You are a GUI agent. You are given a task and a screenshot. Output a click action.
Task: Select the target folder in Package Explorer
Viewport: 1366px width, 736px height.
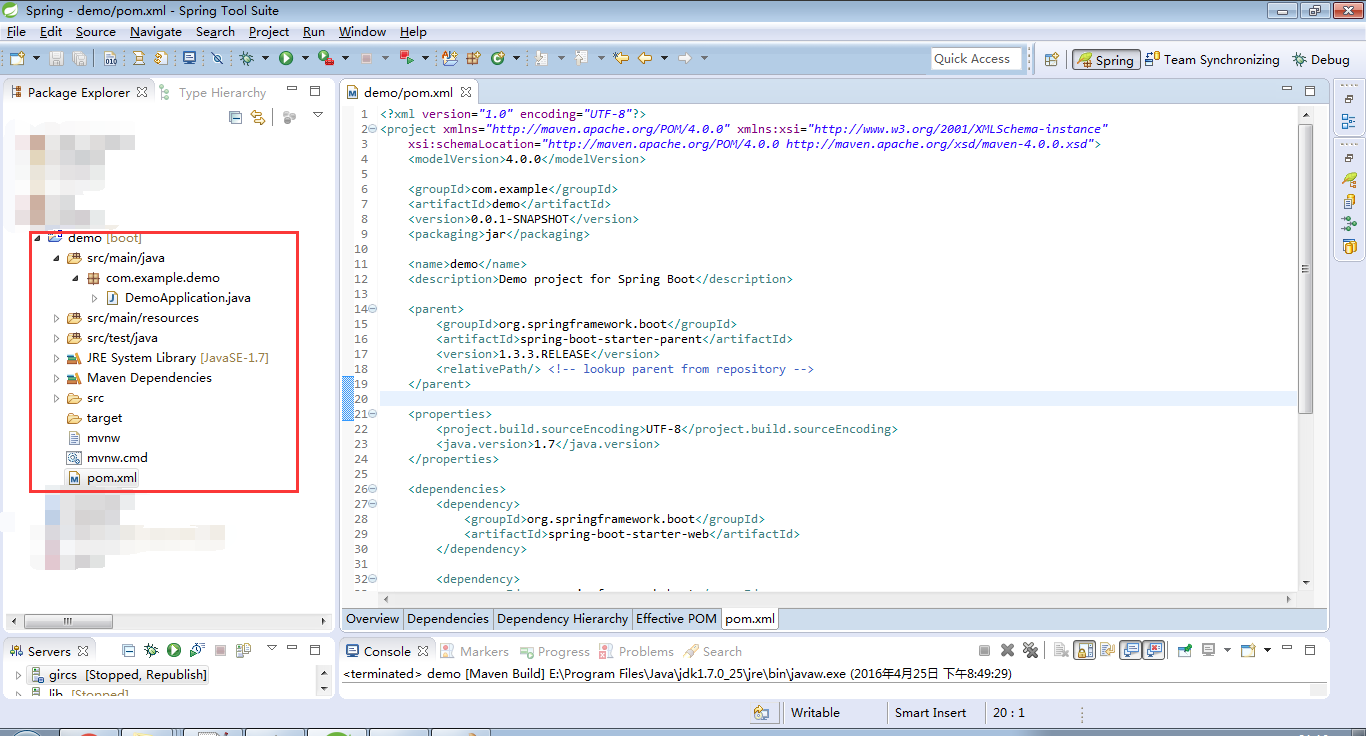pos(104,418)
